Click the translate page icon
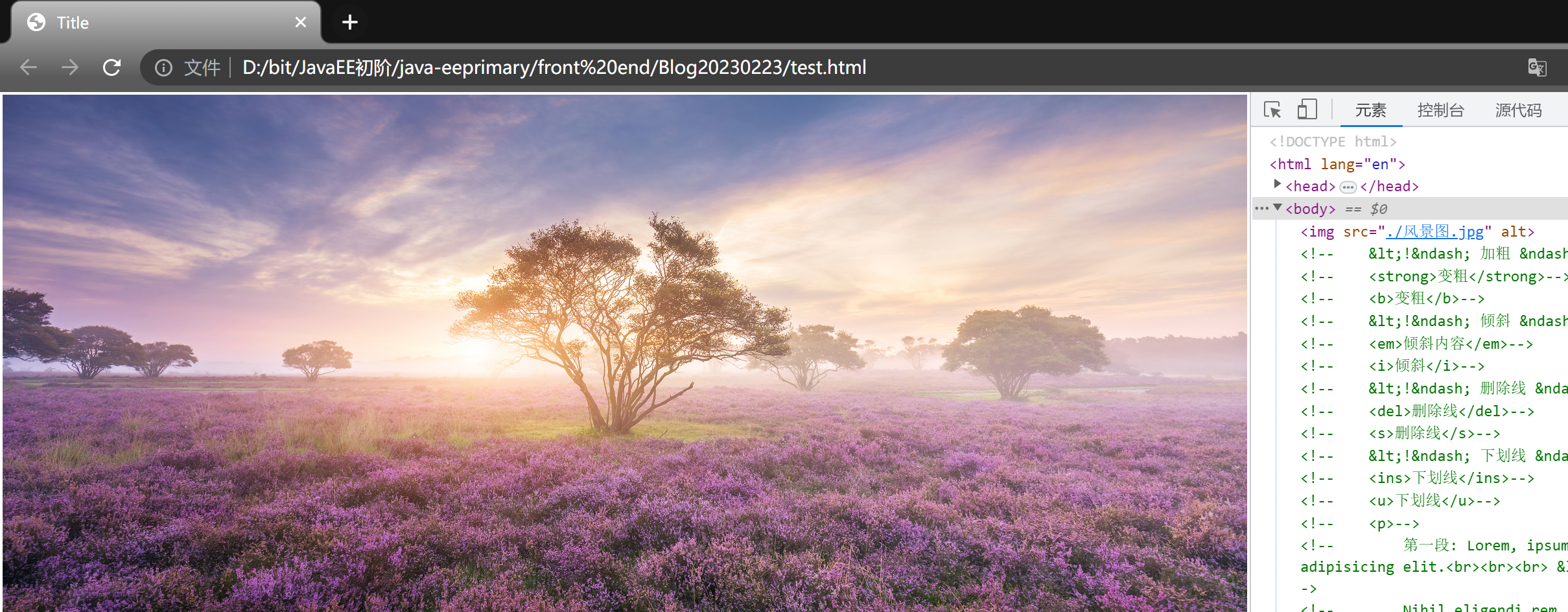Viewport: 1568px width, 612px height. tap(1537, 67)
